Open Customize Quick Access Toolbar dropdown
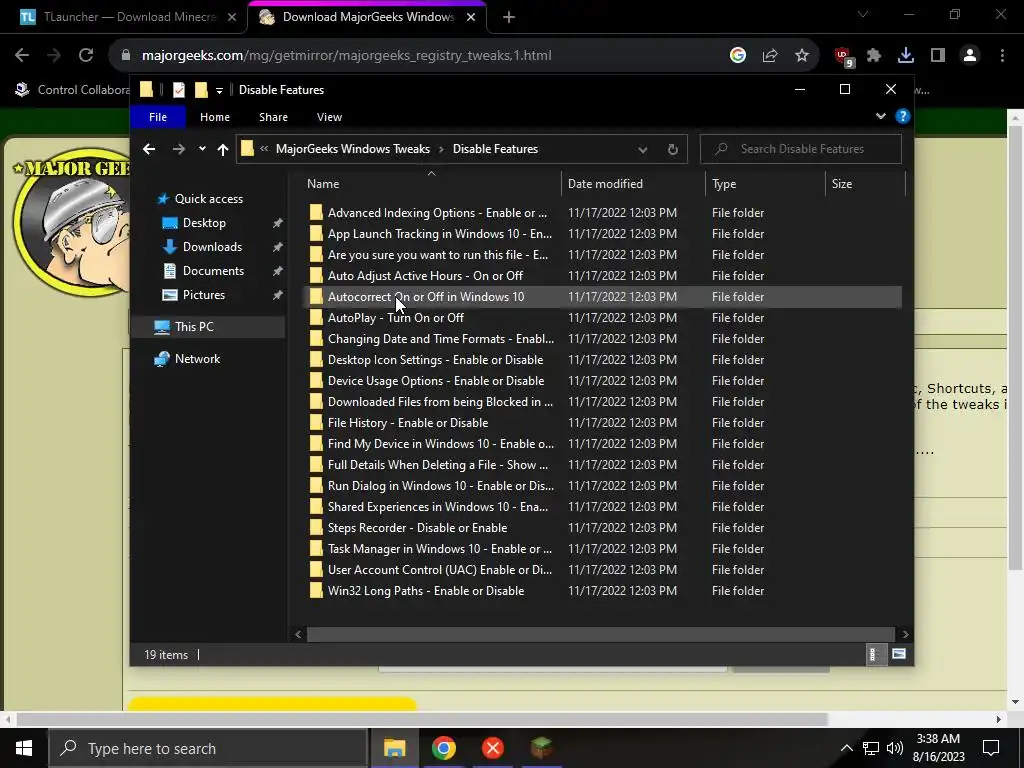The width and height of the screenshot is (1024, 768). (x=219, y=90)
